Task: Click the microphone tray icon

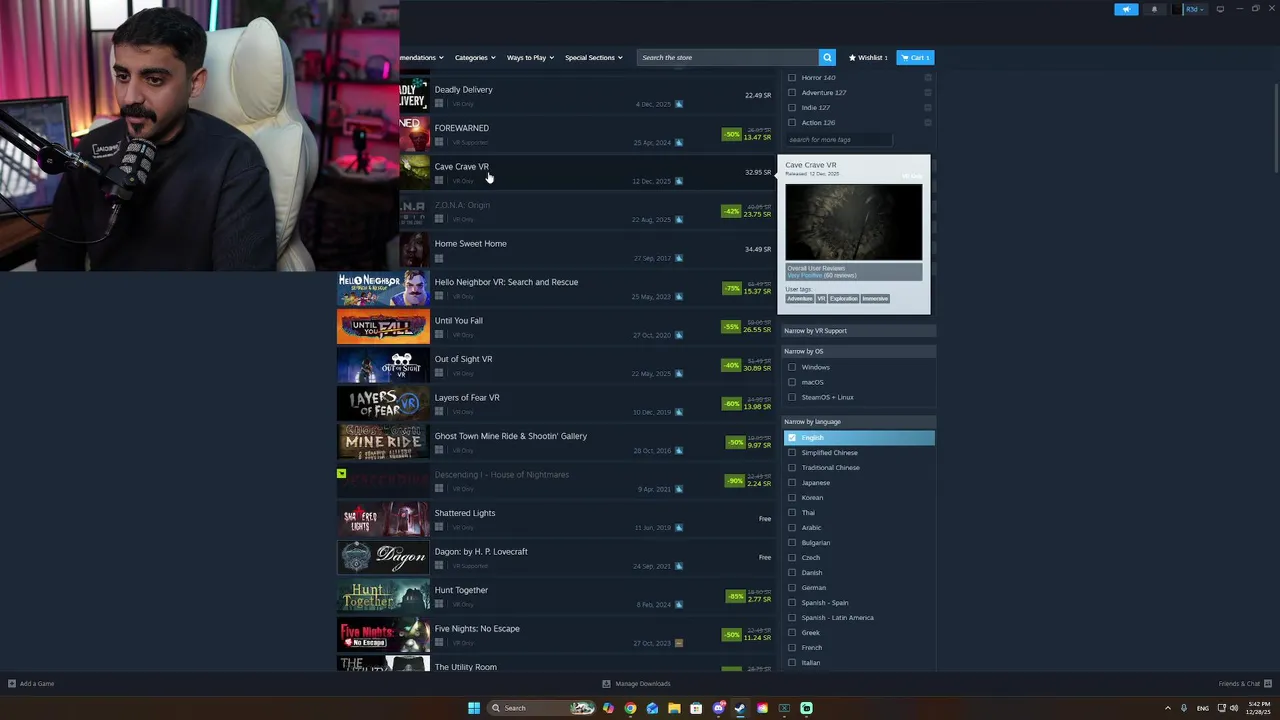Action: pyautogui.click(x=1184, y=708)
